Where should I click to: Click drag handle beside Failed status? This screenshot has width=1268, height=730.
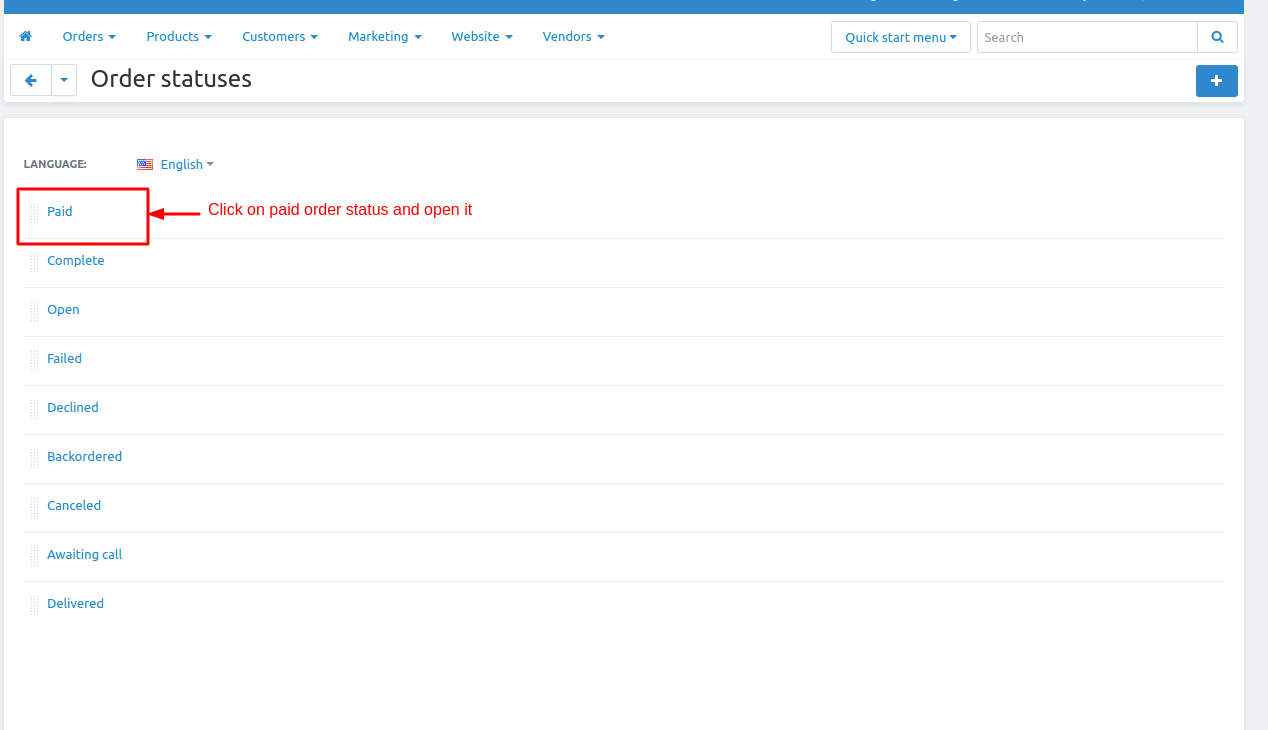pos(35,360)
